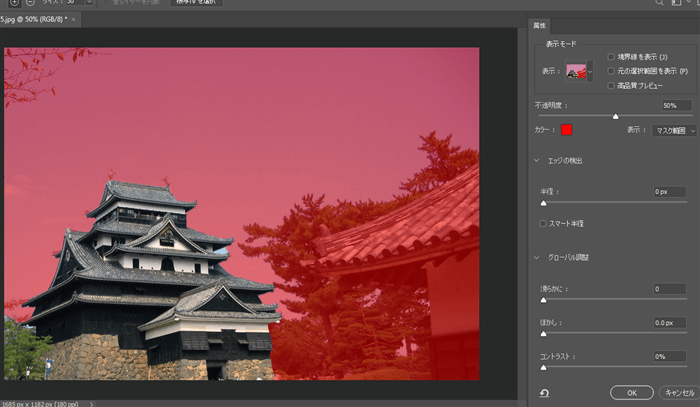This screenshot has width=700, height=407.
Task: Close the 5.jpg document tab
Action: click(x=74, y=19)
